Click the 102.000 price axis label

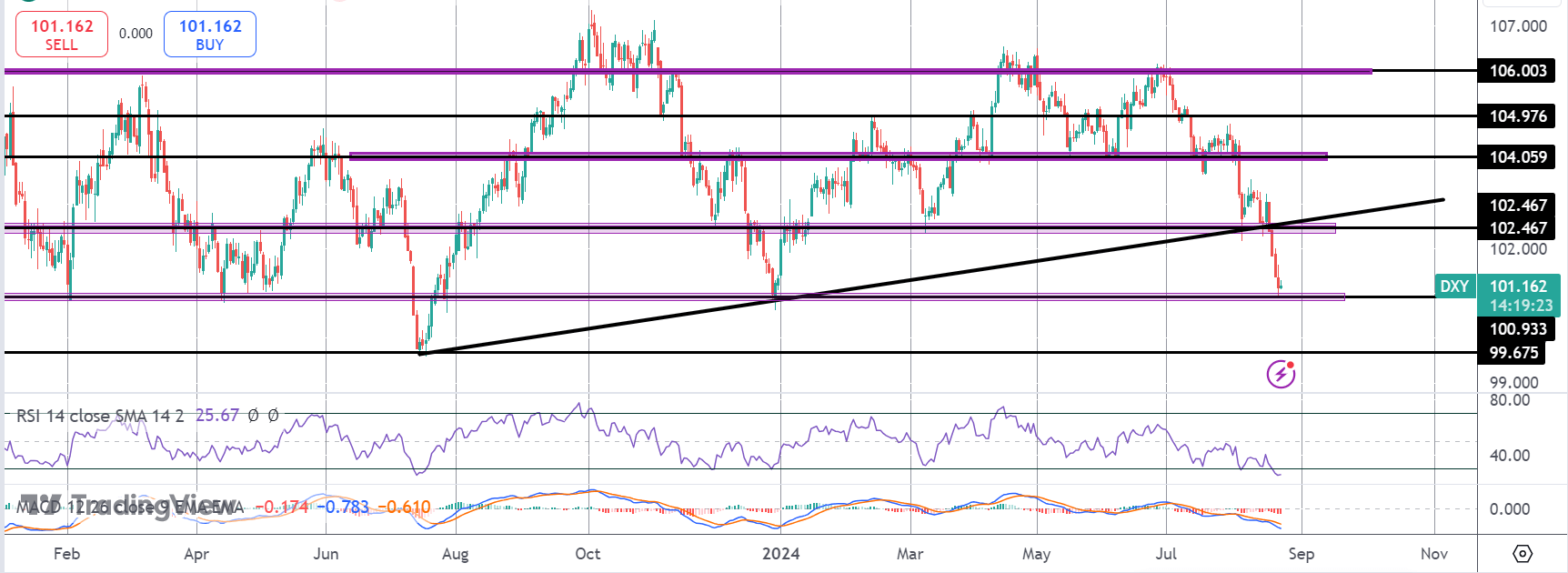pyautogui.click(x=1518, y=249)
